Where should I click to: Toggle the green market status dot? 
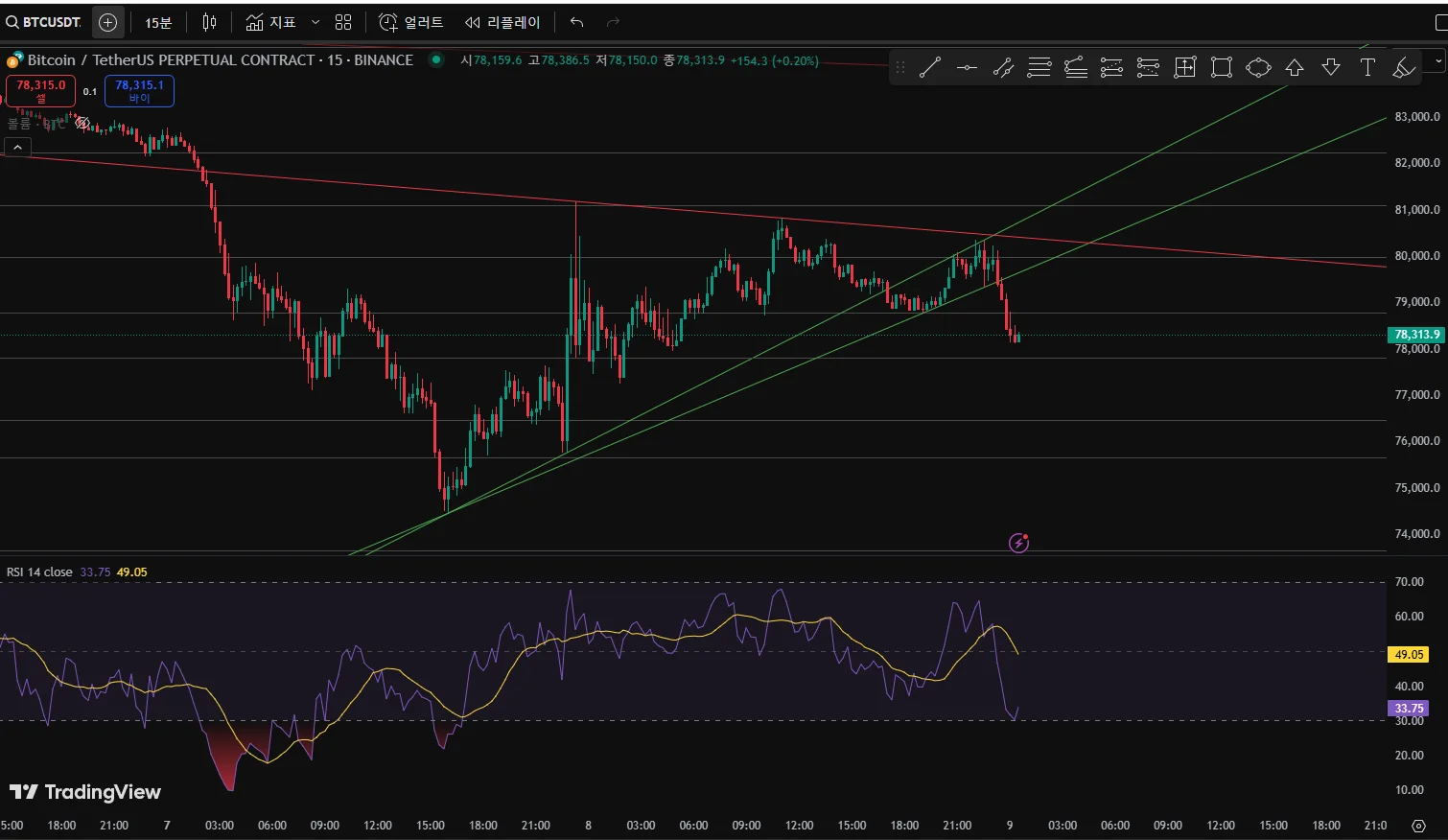click(436, 59)
